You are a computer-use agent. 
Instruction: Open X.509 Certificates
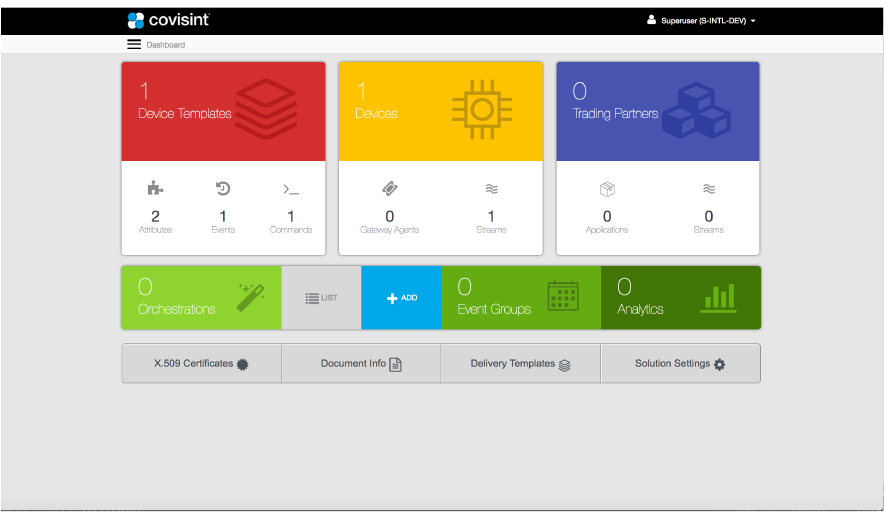click(x=201, y=364)
